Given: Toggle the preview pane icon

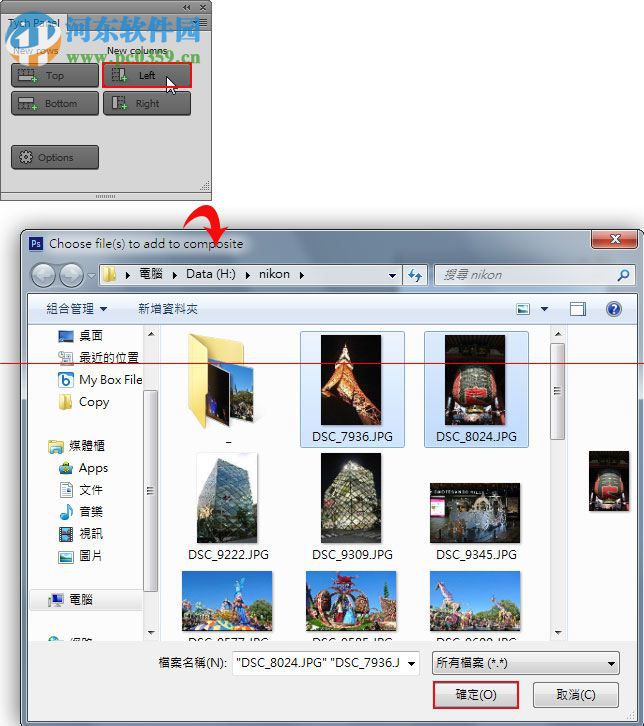Looking at the screenshot, I should pos(578,309).
